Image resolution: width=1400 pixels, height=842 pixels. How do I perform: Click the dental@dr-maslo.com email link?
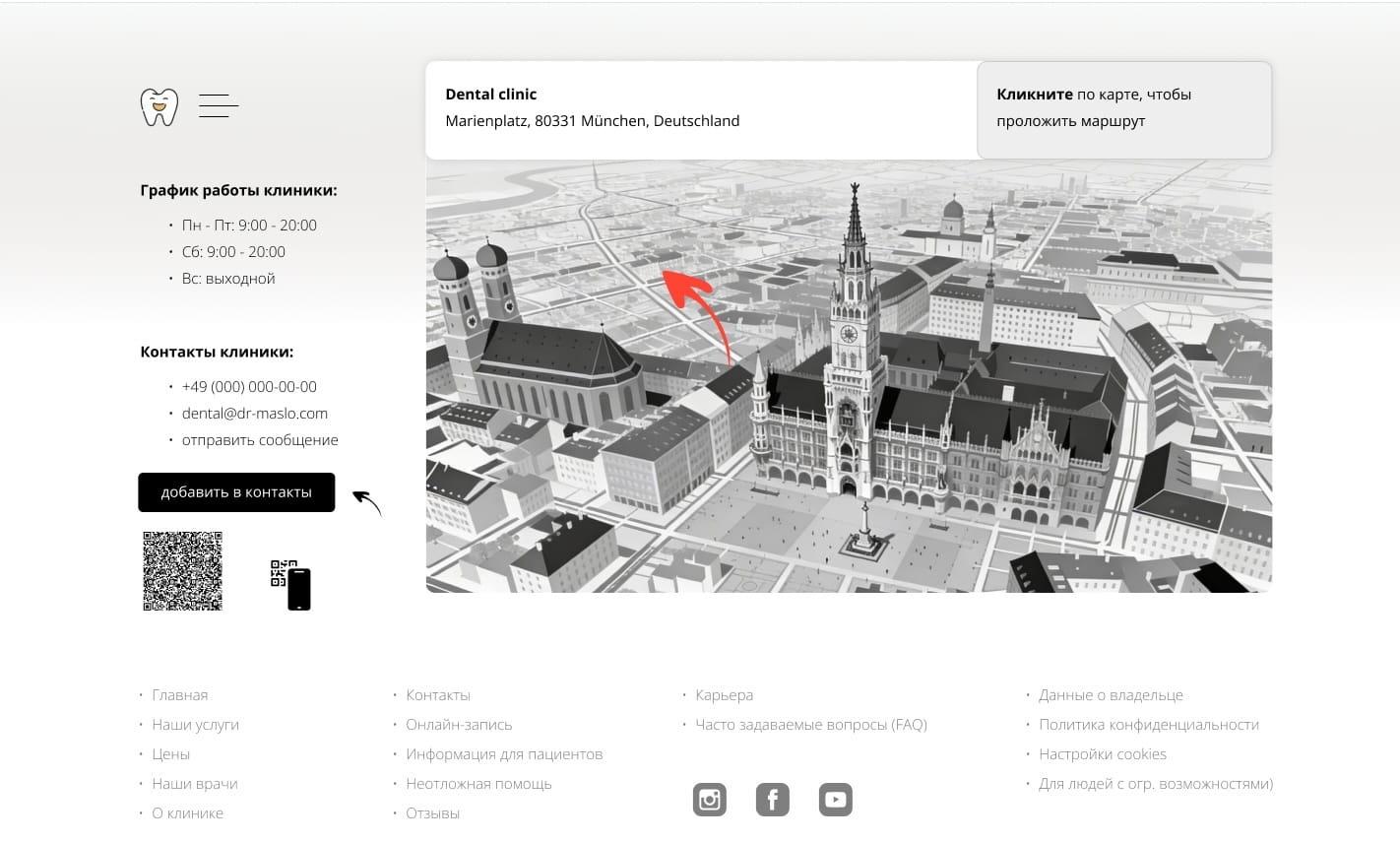coord(255,414)
